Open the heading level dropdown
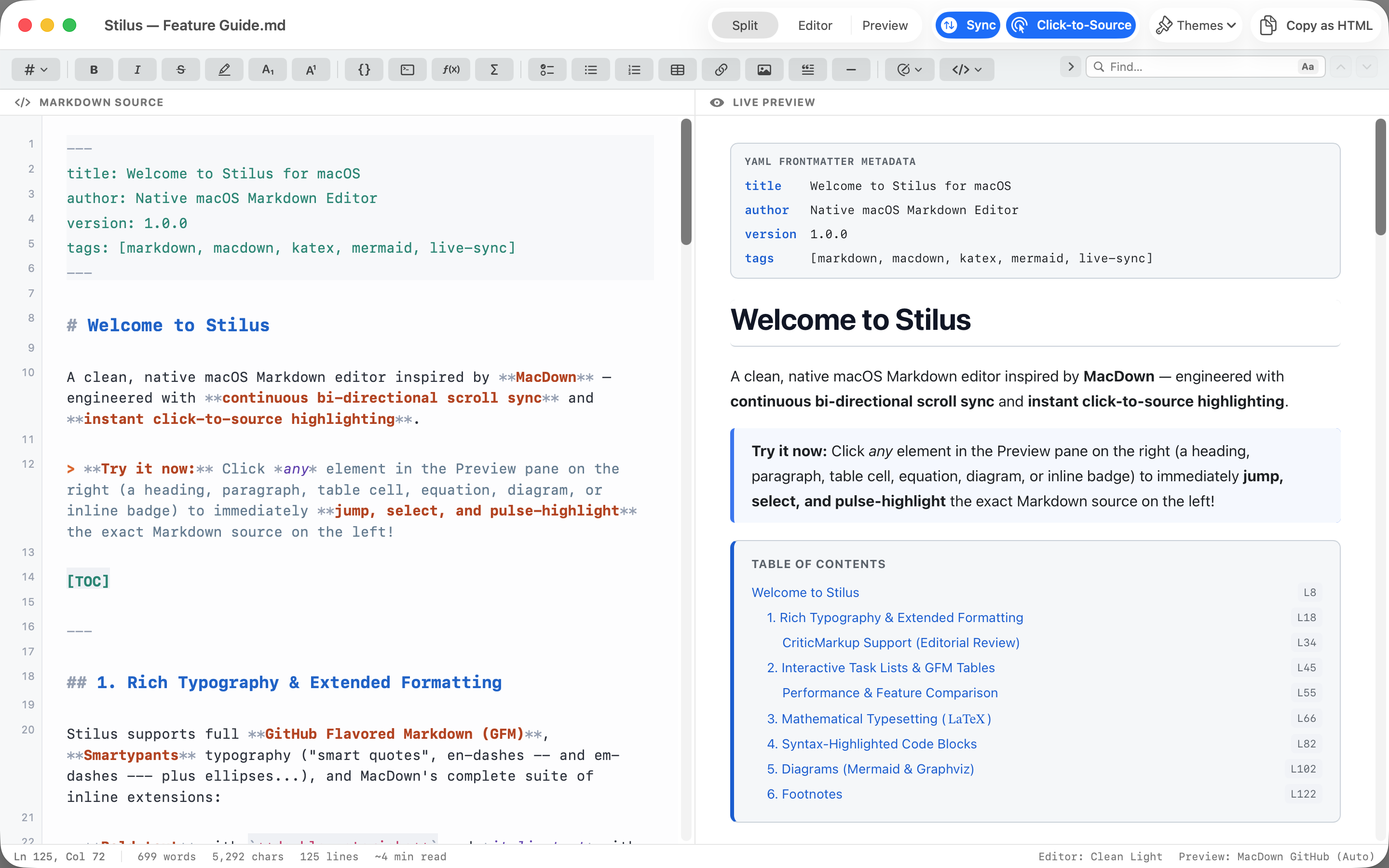The width and height of the screenshot is (1389, 868). [36, 69]
